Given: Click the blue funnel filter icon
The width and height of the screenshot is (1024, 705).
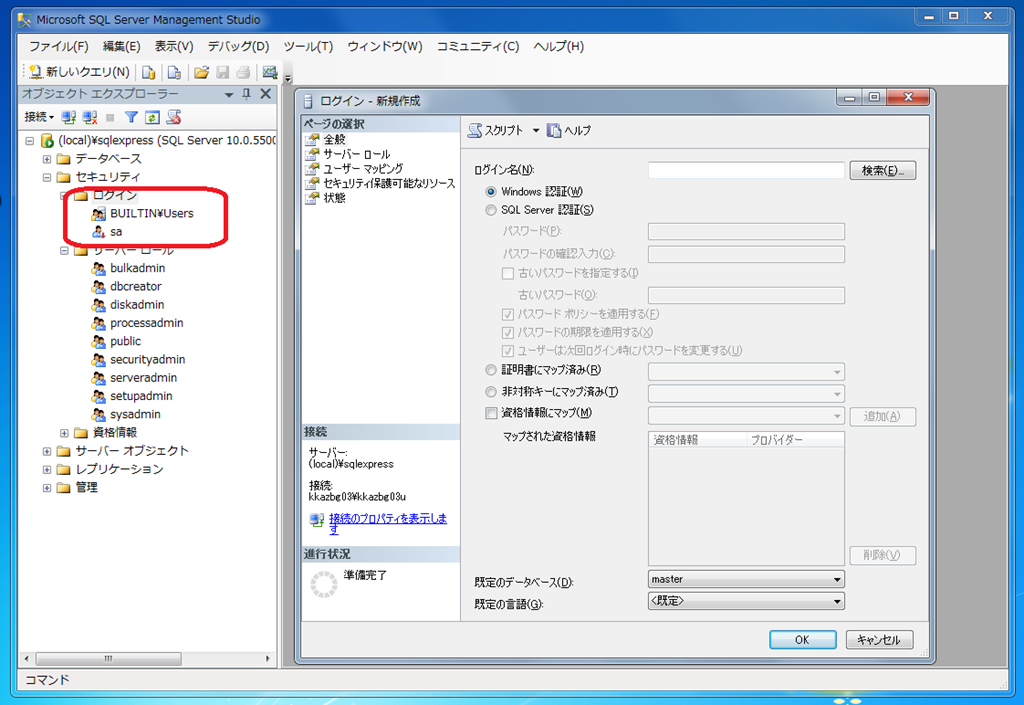Looking at the screenshot, I should point(131,118).
